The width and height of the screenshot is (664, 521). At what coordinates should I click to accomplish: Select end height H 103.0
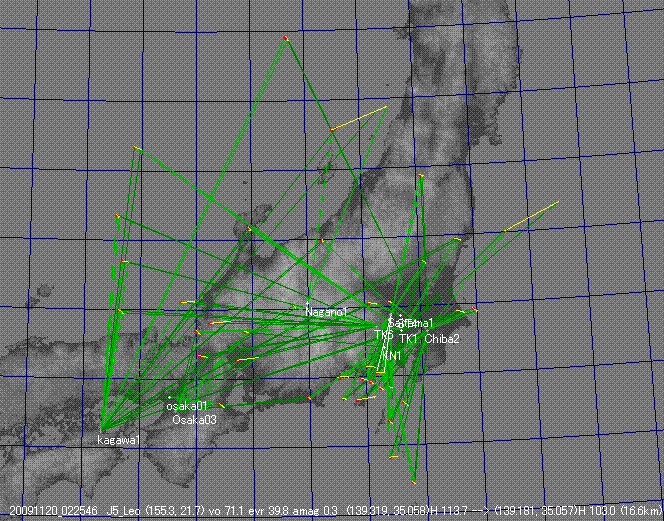pyautogui.click(x=597, y=511)
